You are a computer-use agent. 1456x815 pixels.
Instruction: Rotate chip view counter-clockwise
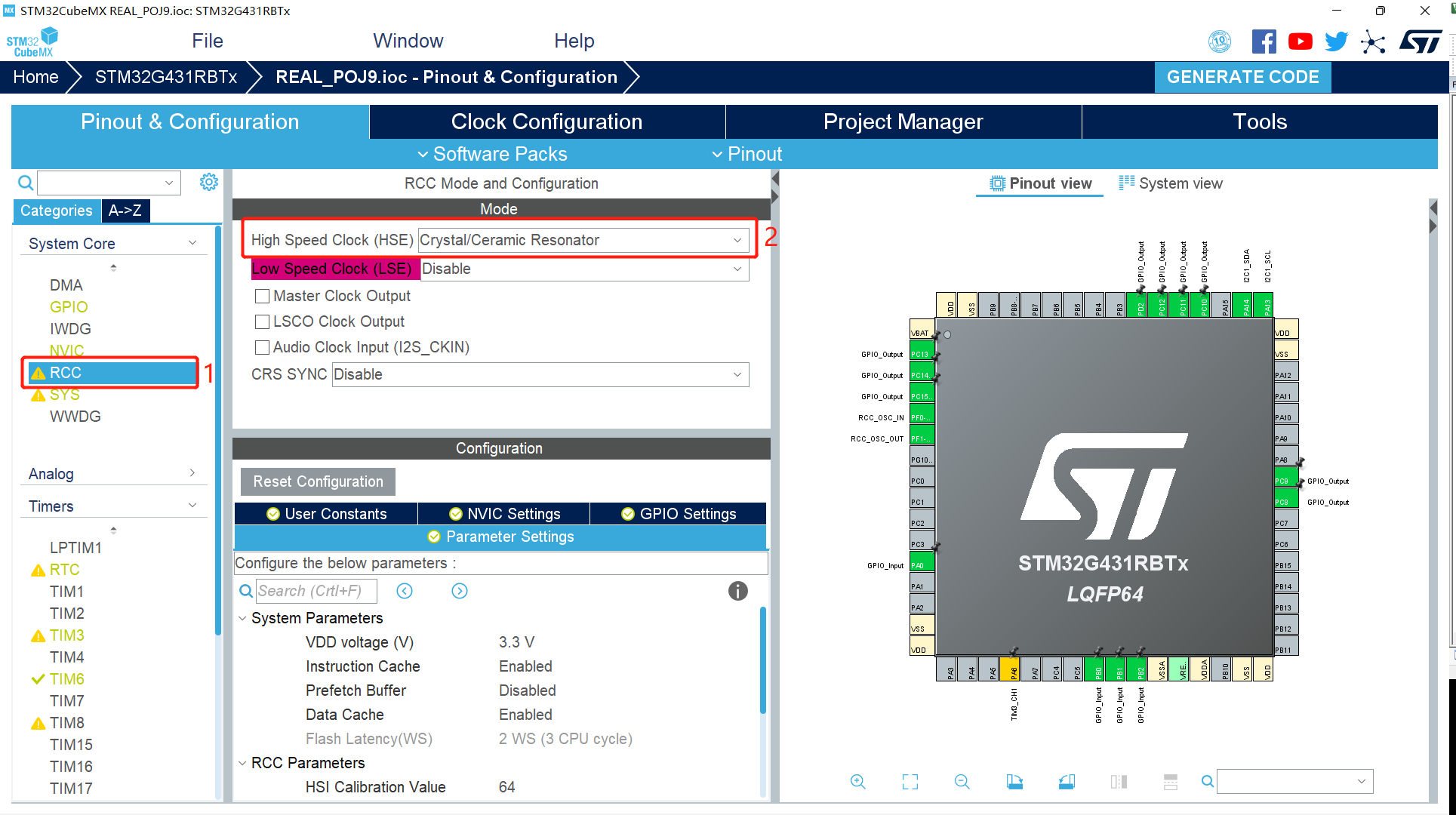[1067, 782]
